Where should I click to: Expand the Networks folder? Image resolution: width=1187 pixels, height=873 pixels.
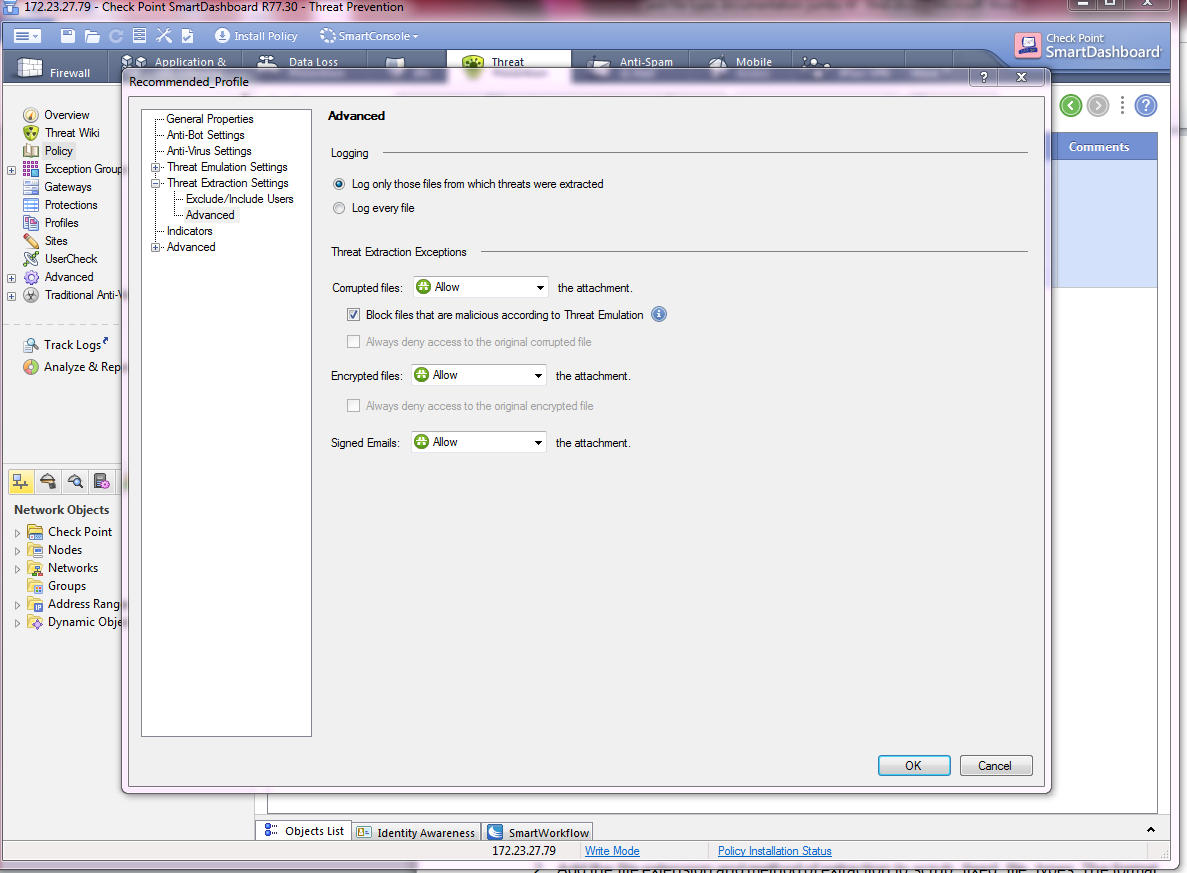(17, 569)
